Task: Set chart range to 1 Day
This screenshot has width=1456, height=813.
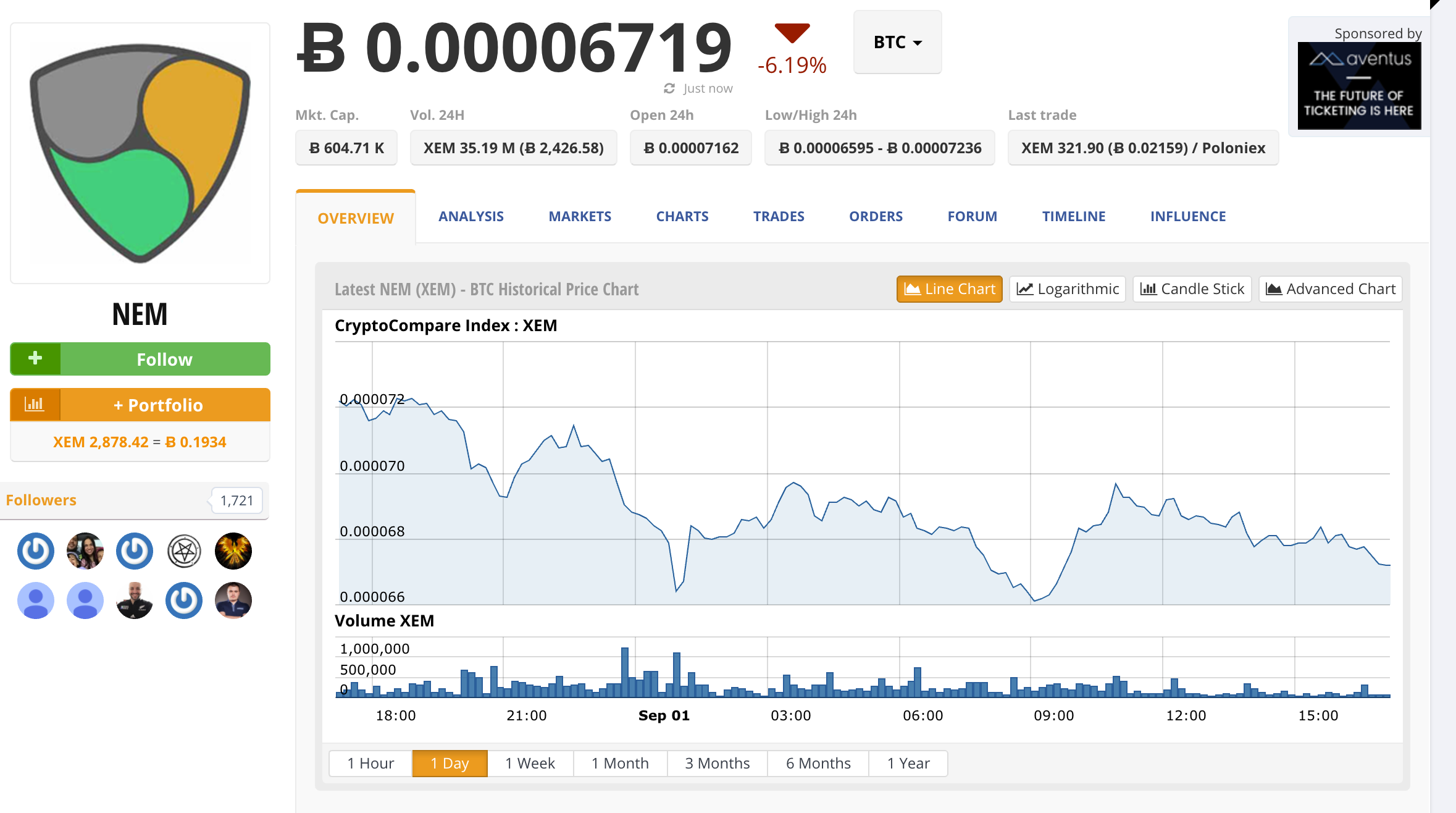Action: click(450, 764)
